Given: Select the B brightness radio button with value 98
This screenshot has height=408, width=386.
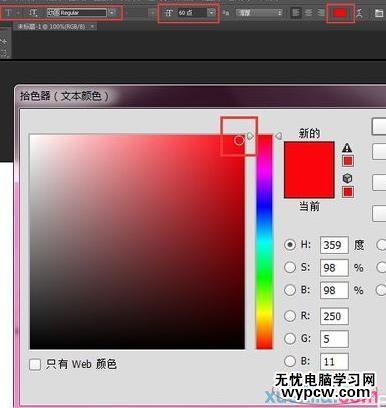Looking at the screenshot, I should (x=290, y=290).
